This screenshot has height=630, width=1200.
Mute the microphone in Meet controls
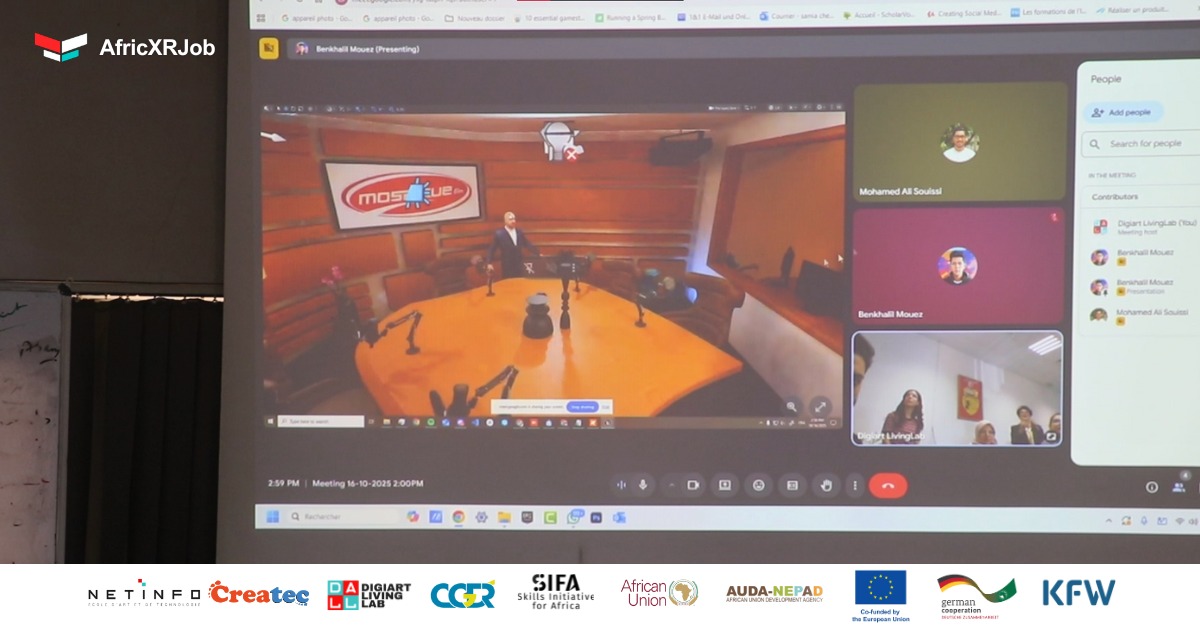click(643, 485)
